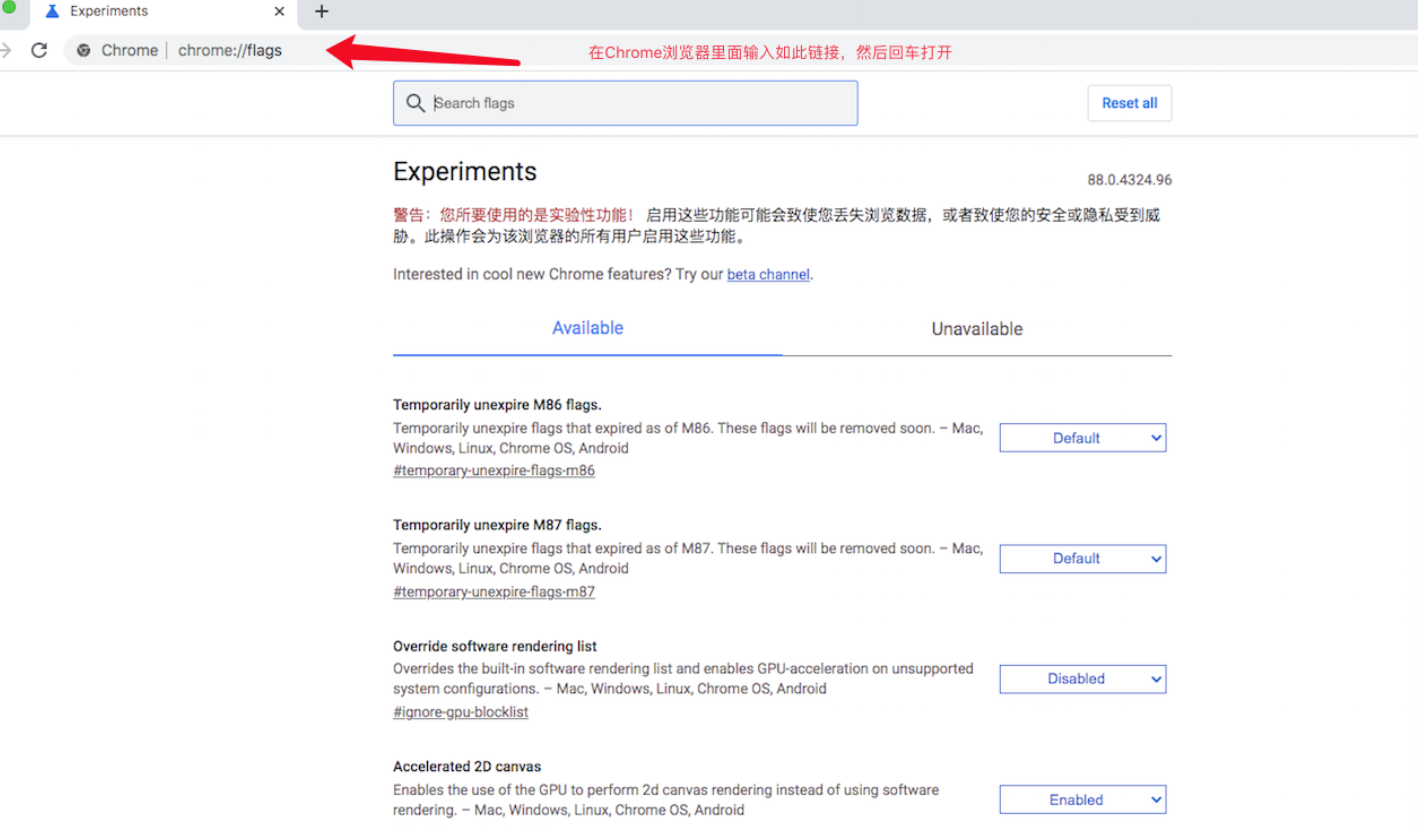Click the Chrome label in address bar
The height and width of the screenshot is (826, 1418).
(129, 50)
